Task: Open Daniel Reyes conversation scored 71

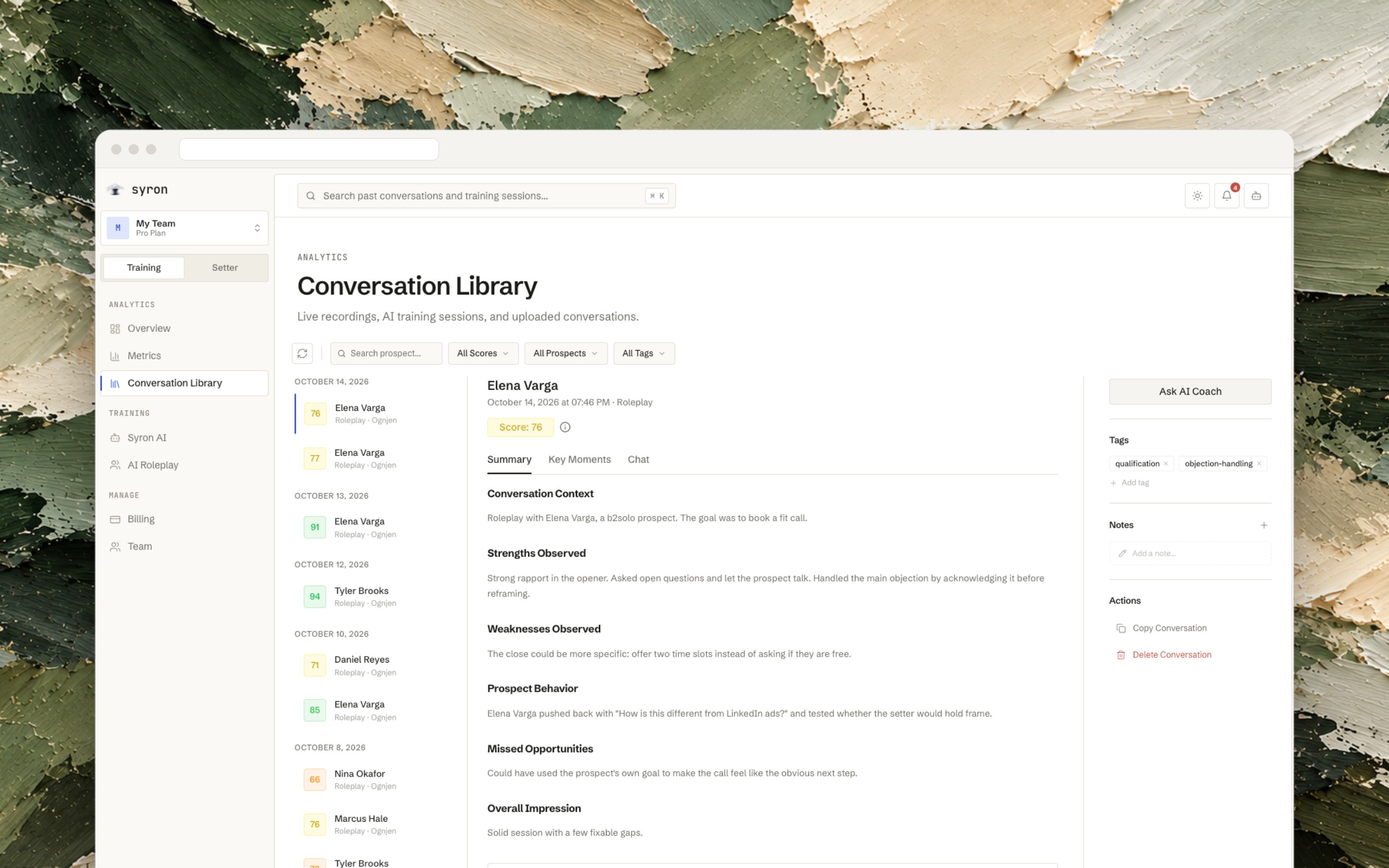Action: (377, 665)
